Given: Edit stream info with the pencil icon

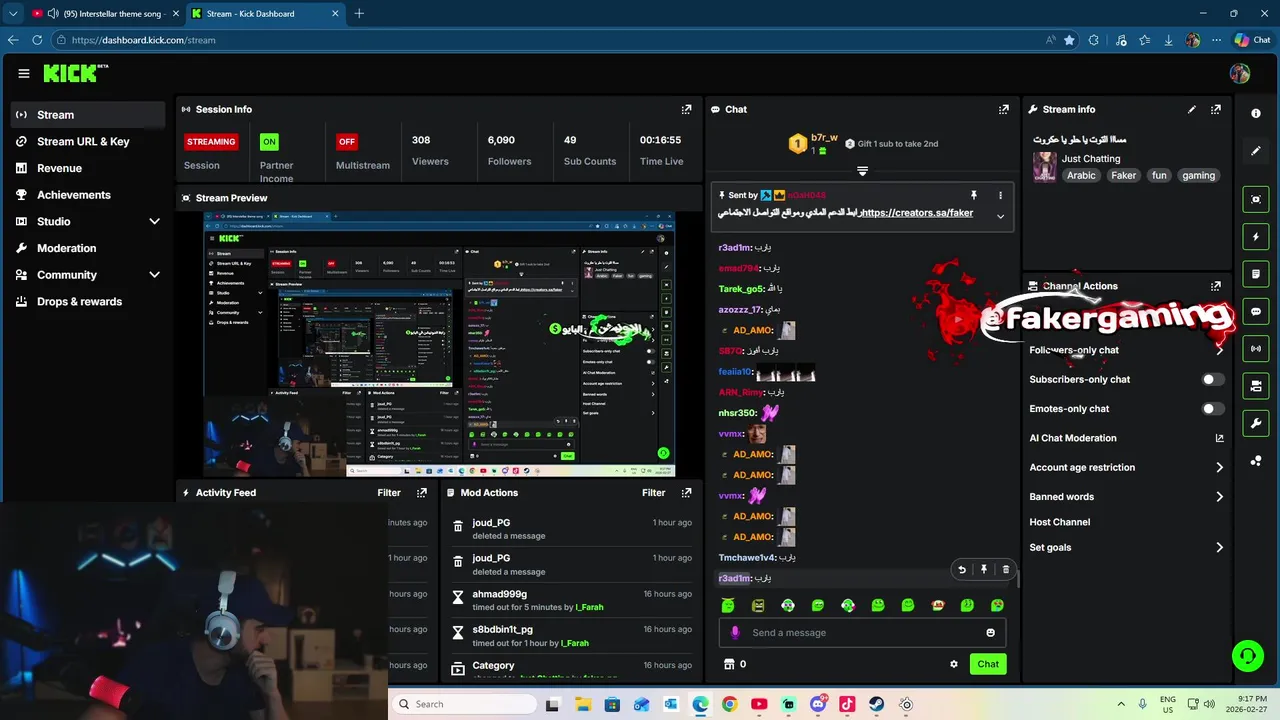Looking at the screenshot, I should pyautogui.click(x=1192, y=109).
